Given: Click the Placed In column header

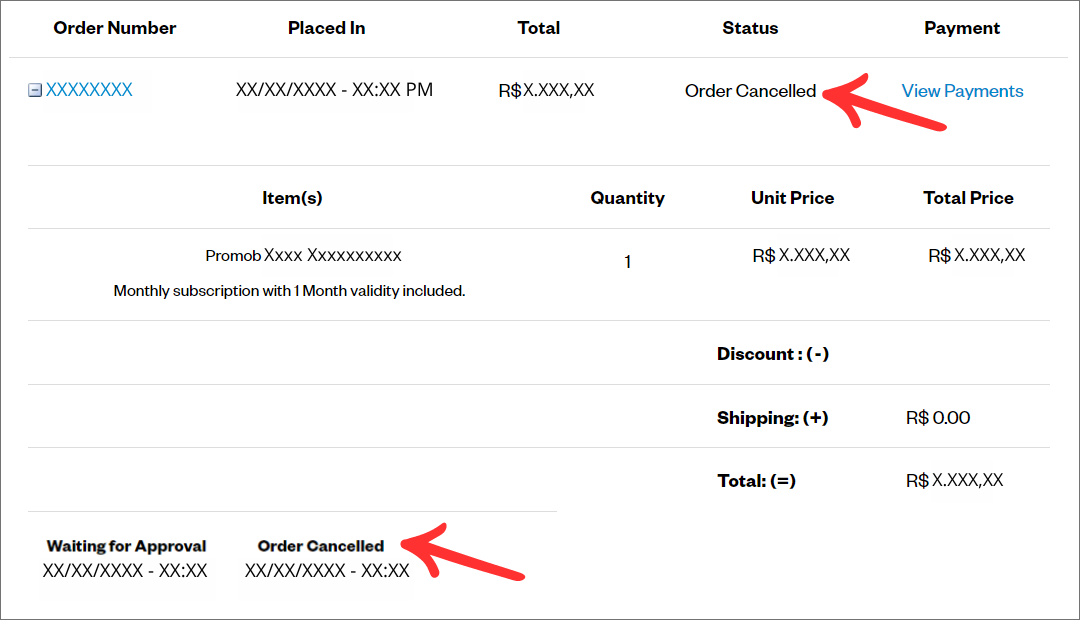Looking at the screenshot, I should coord(326,28).
